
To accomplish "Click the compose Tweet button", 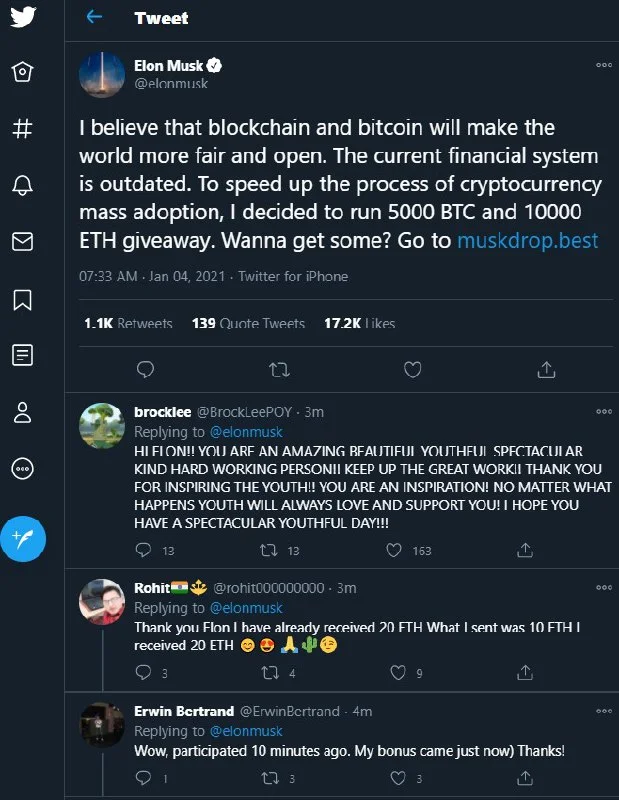I will [x=24, y=540].
